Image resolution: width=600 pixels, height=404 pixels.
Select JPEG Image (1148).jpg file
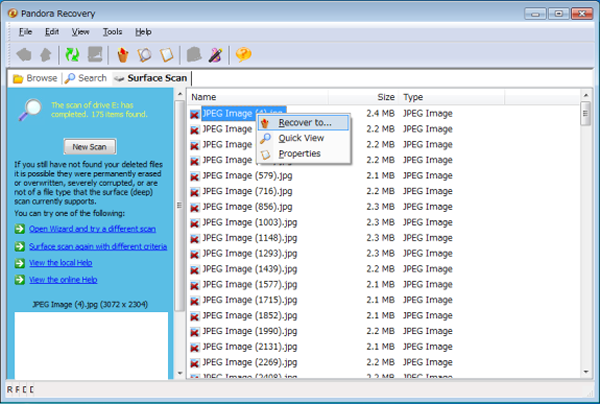249,238
